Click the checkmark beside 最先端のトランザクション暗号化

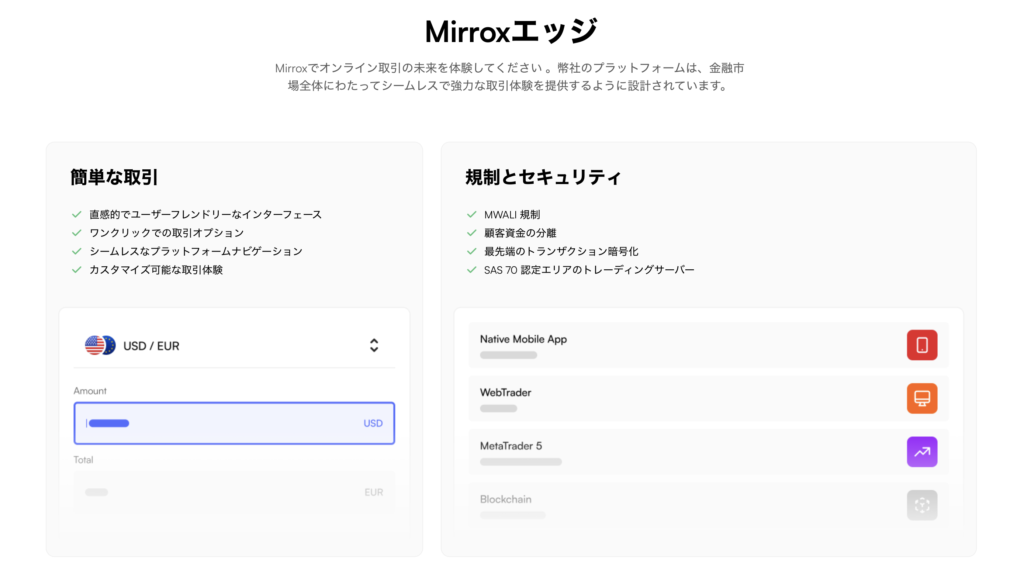472,251
